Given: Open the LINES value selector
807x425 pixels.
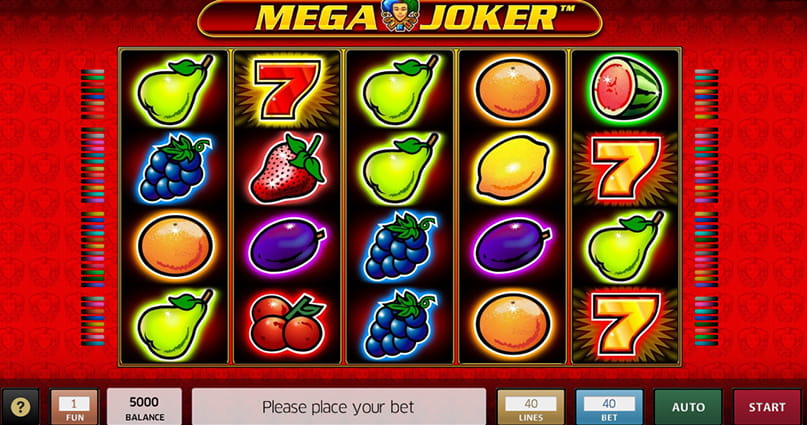Looking at the screenshot, I should (531, 407).
